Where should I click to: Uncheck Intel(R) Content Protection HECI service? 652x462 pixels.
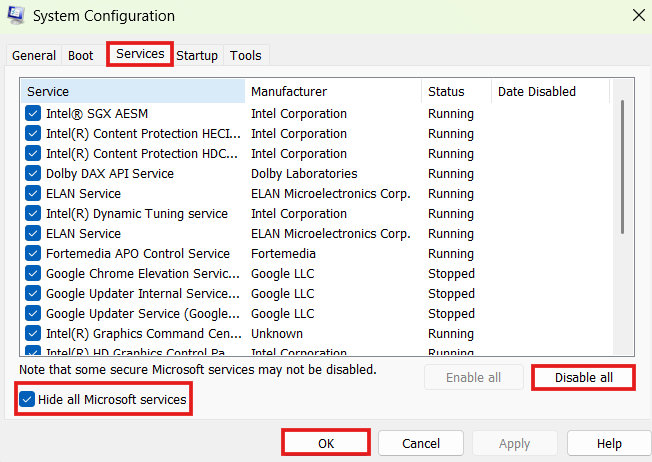coord(33,133)
